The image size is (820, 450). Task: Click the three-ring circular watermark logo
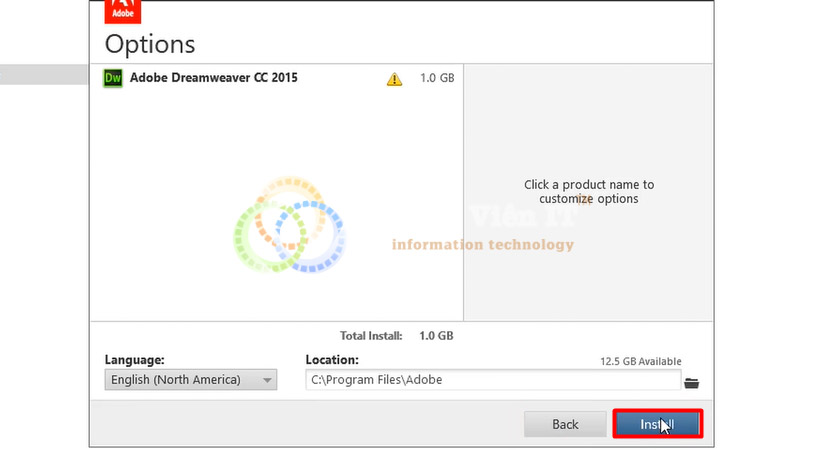pyautogui.click(x=289, y=225)
